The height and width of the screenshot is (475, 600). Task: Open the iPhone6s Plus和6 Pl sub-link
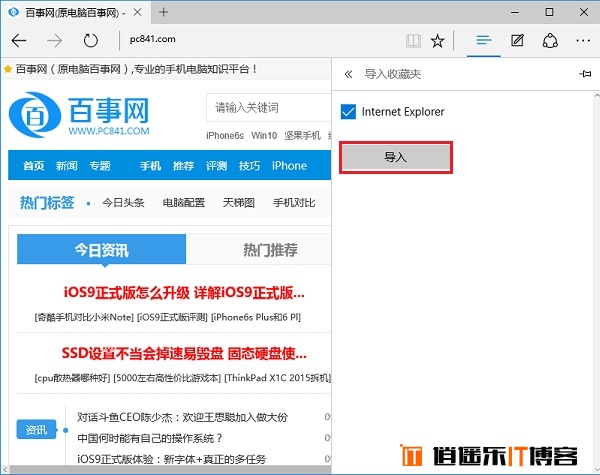[256, 317]
